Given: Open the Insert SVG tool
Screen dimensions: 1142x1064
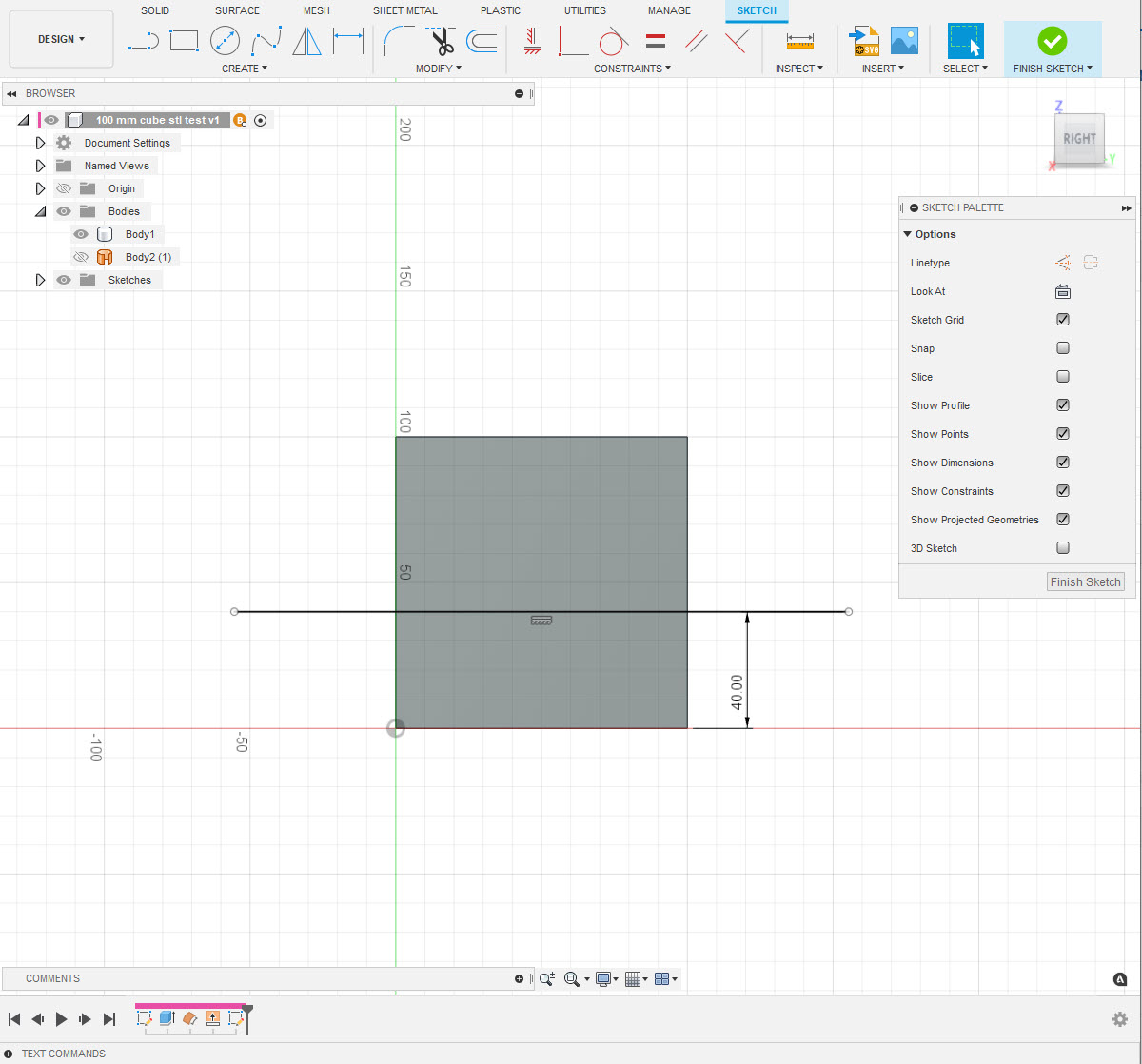Looking at the screenshot, I should [x=864, y=41].
